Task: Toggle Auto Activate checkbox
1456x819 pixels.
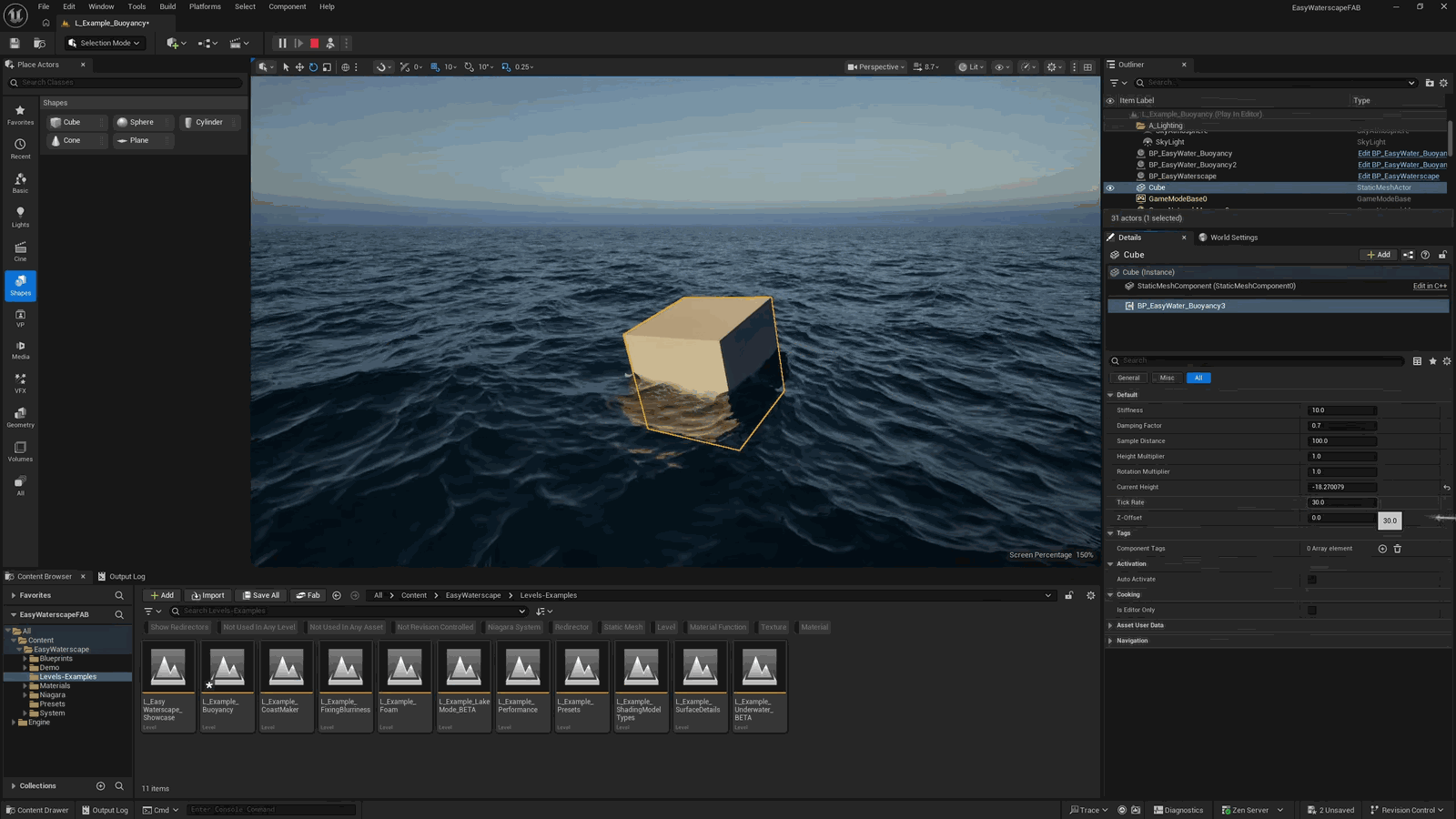Action: (x=1312, y=580)
